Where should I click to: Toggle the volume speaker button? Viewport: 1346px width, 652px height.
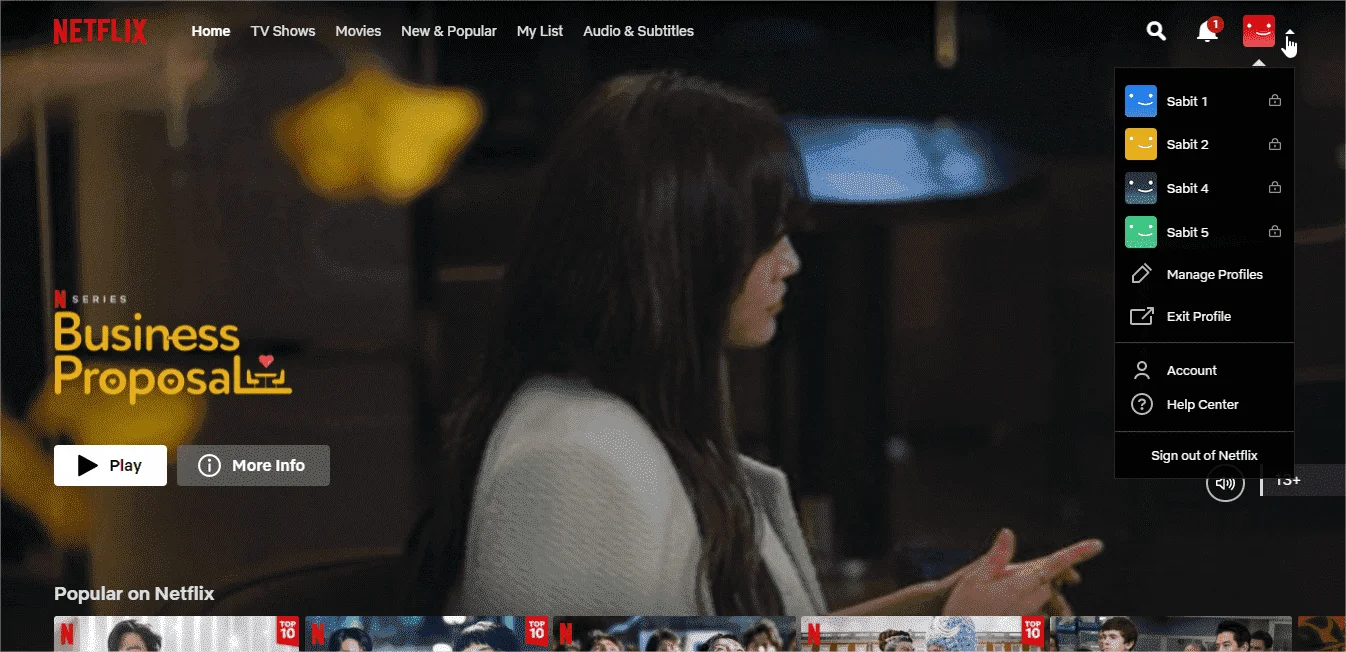point(1225,484)
